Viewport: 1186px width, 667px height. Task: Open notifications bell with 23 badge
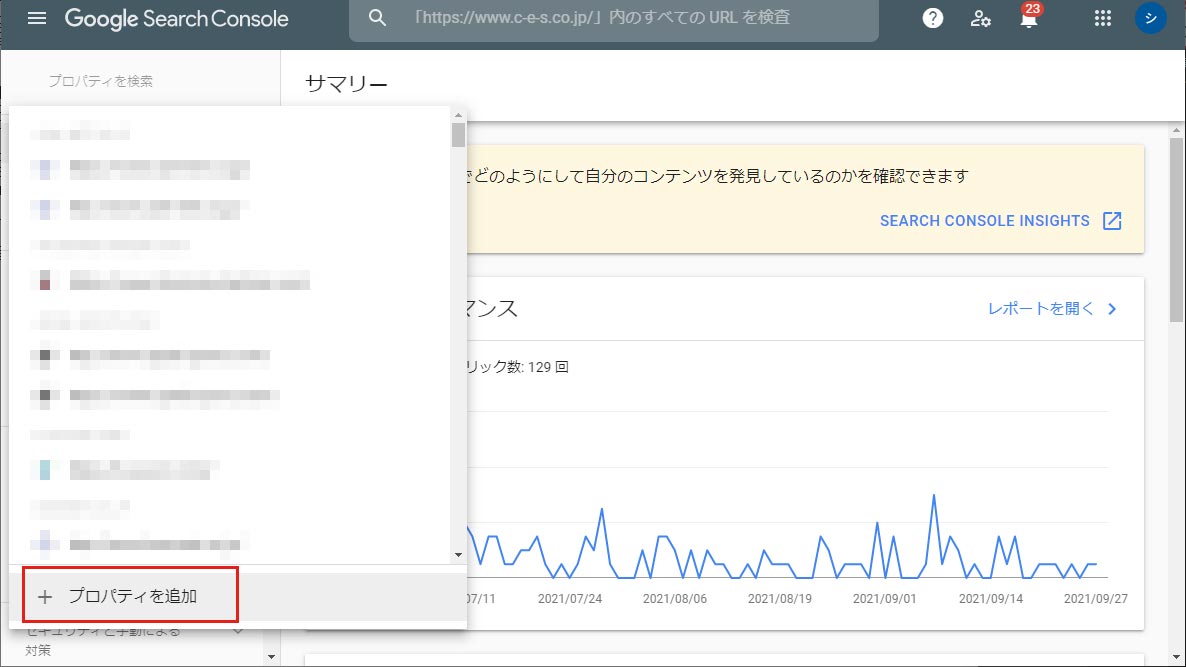coord(1029,17)
